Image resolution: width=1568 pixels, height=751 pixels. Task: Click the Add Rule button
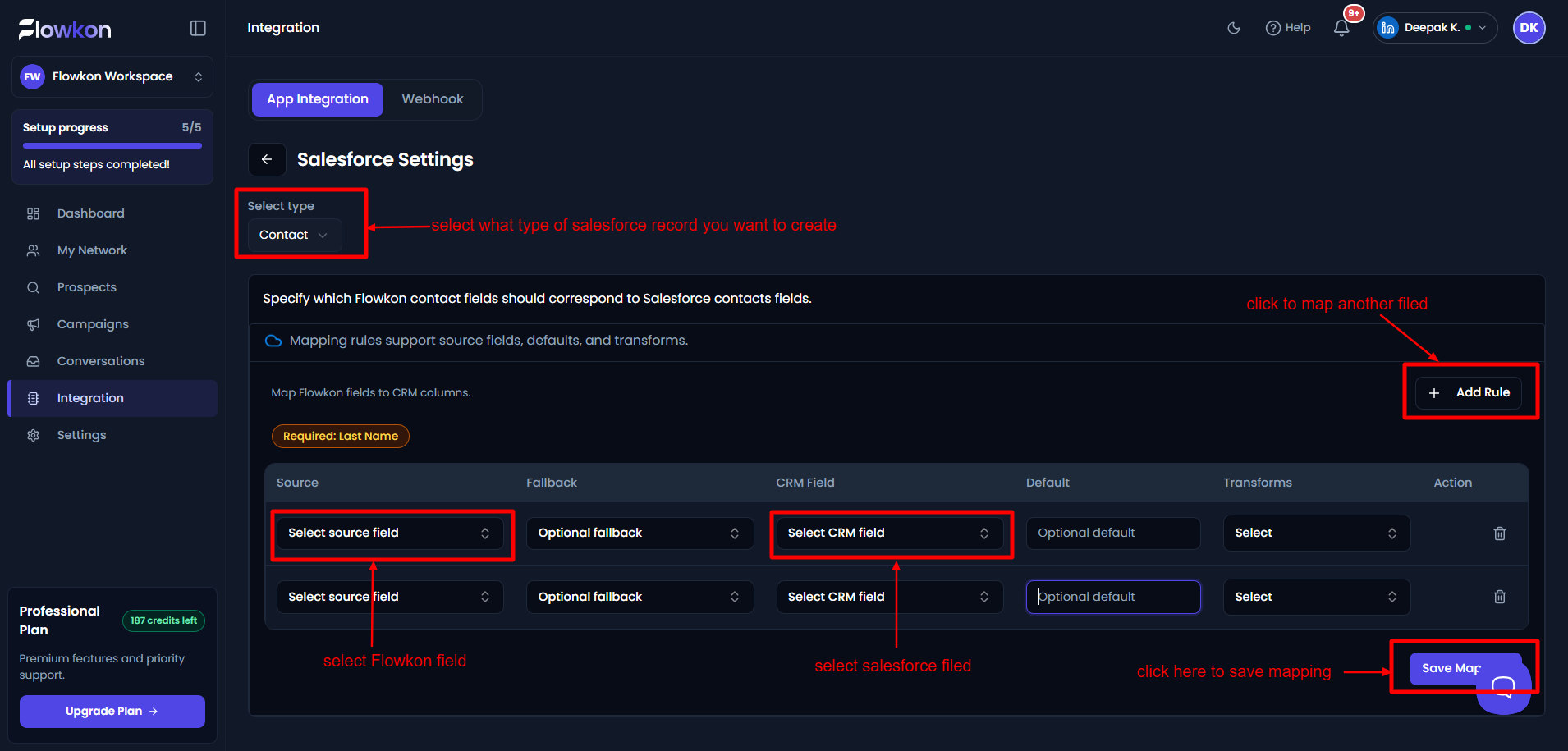tap(1469, 392)
